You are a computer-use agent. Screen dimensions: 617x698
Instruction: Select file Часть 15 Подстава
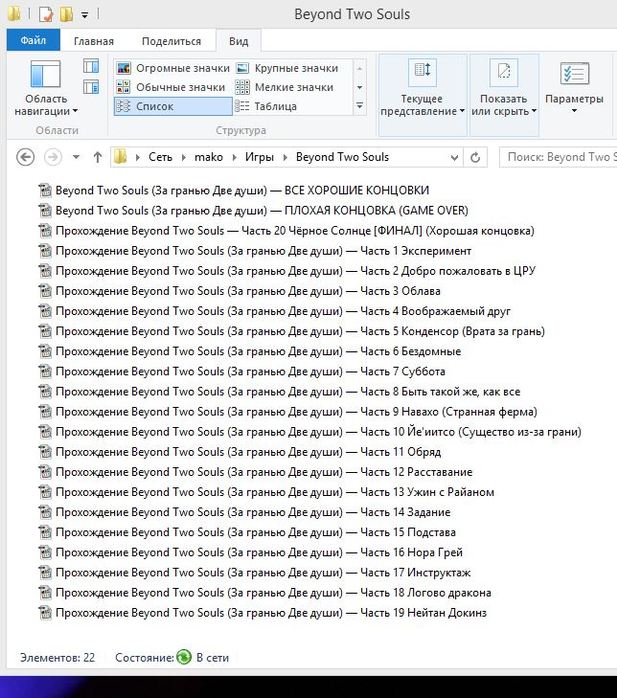point(247,532)
